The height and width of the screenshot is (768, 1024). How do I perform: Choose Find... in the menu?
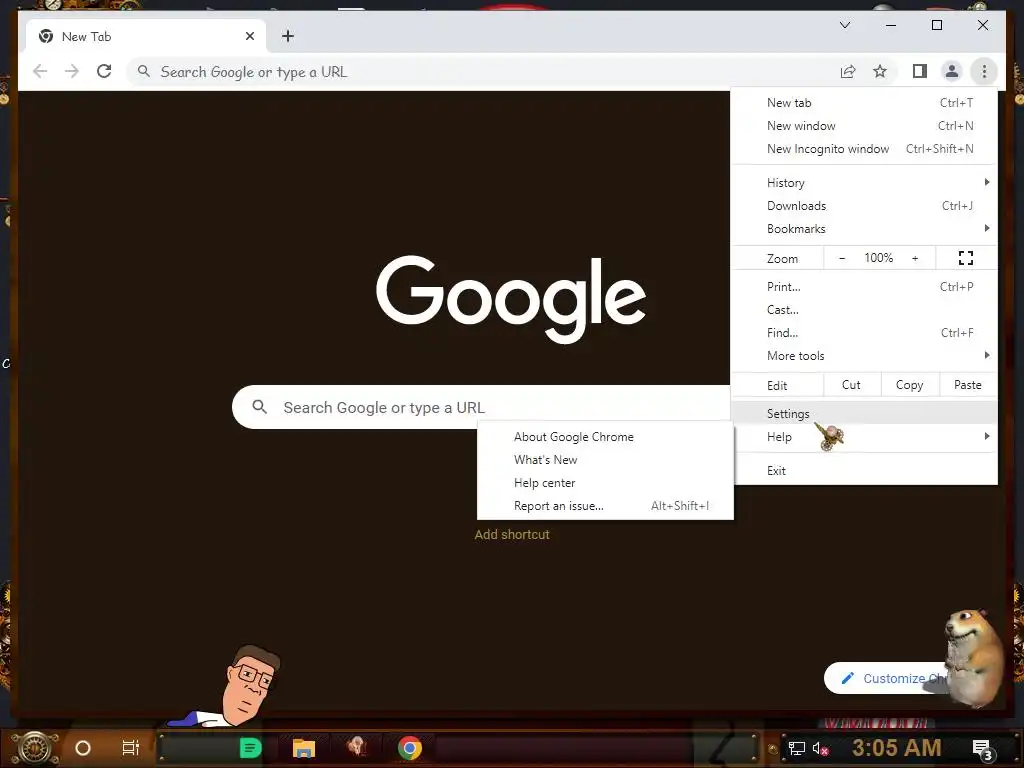(x=864, y=333)
